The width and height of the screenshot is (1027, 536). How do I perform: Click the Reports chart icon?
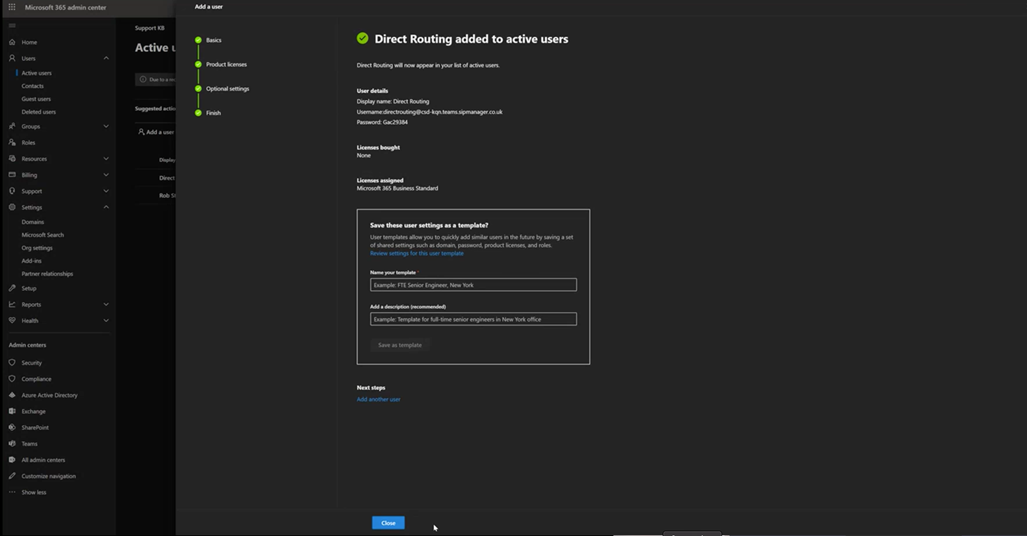pos(12,304)
